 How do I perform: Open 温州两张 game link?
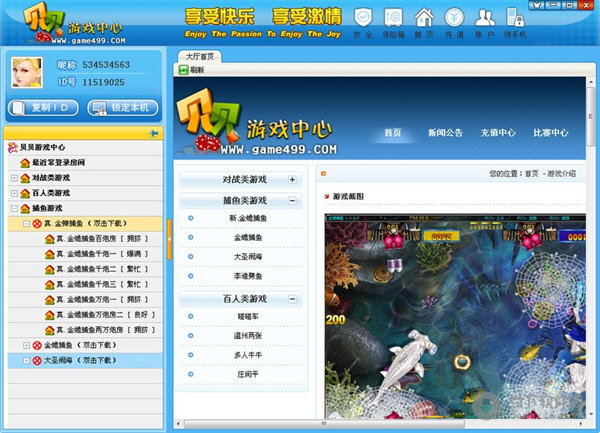[248, 335]
